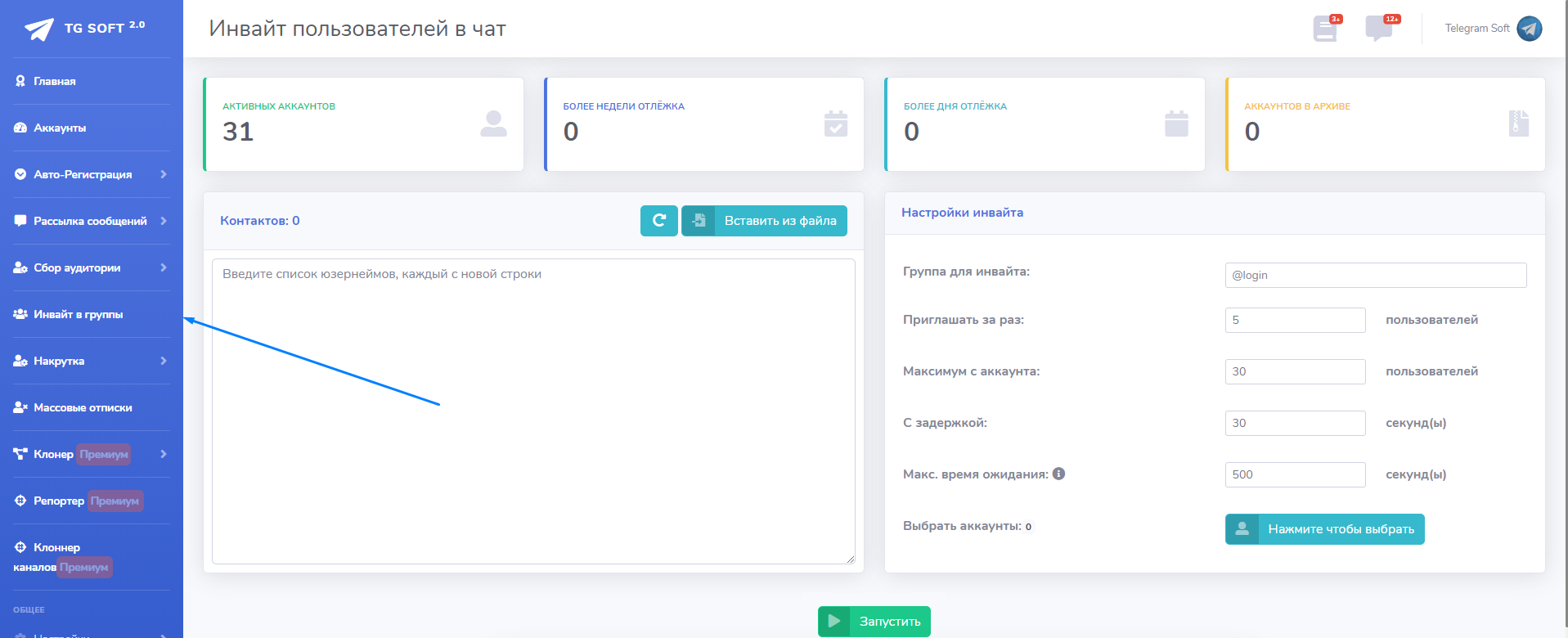Click the Аккаунты gauge icon
The image size is (1568, 638).
(20, 128)
